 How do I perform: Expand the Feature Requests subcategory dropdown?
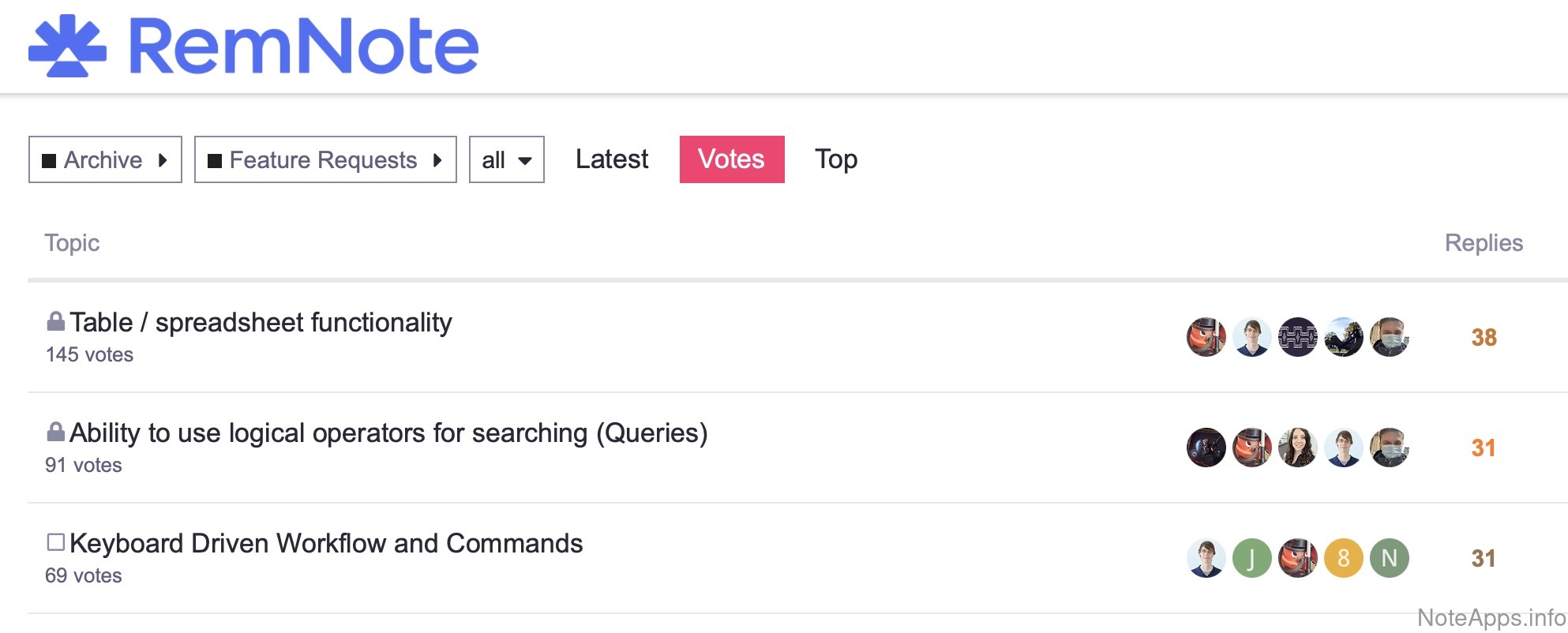(325, 159)
